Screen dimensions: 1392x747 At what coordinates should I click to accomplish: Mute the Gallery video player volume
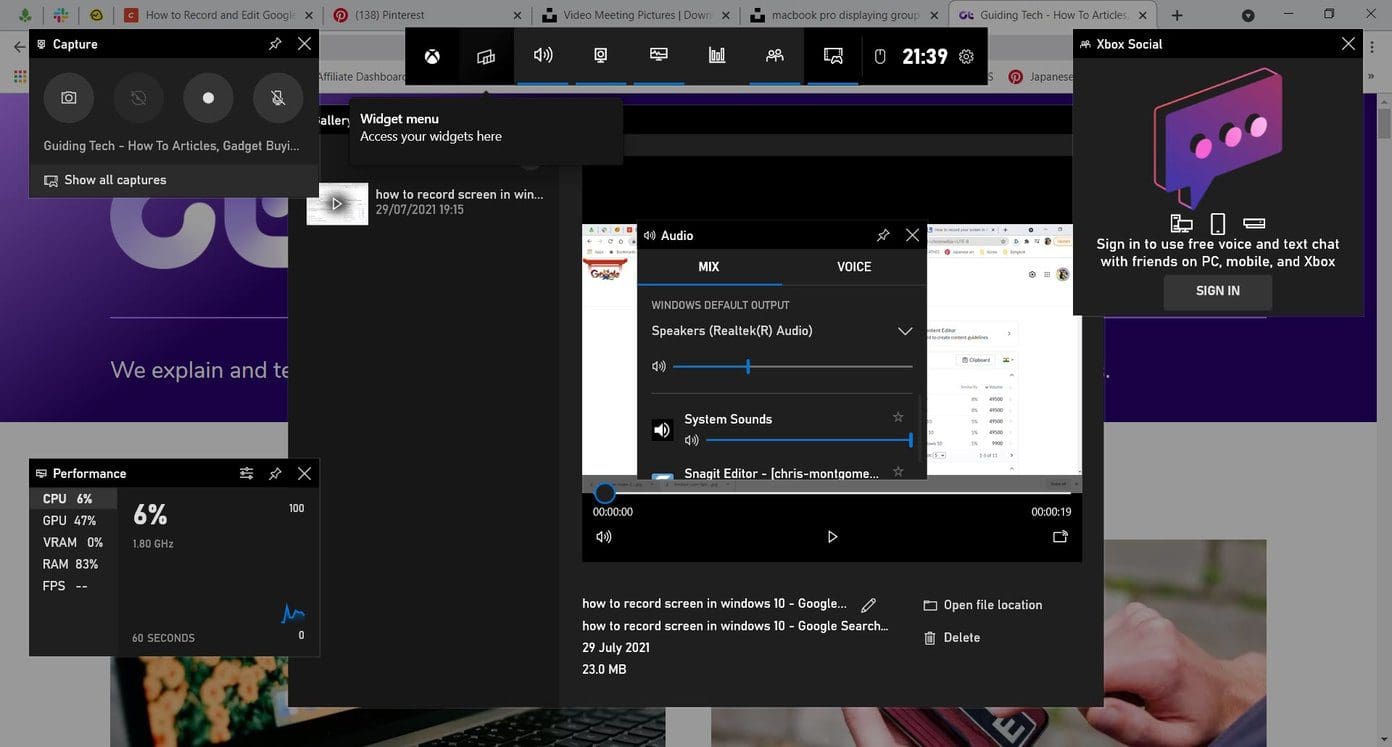pyautogui.click(x=604, y=537)
